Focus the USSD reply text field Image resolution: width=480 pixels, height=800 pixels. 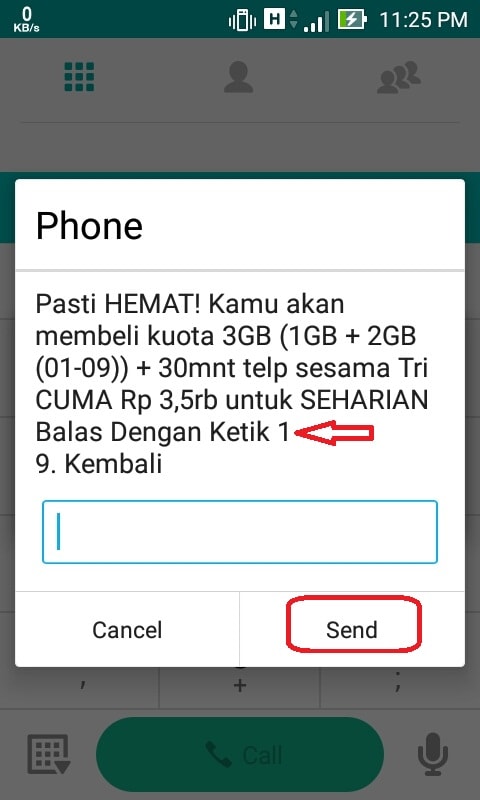(x=240, y=532)
